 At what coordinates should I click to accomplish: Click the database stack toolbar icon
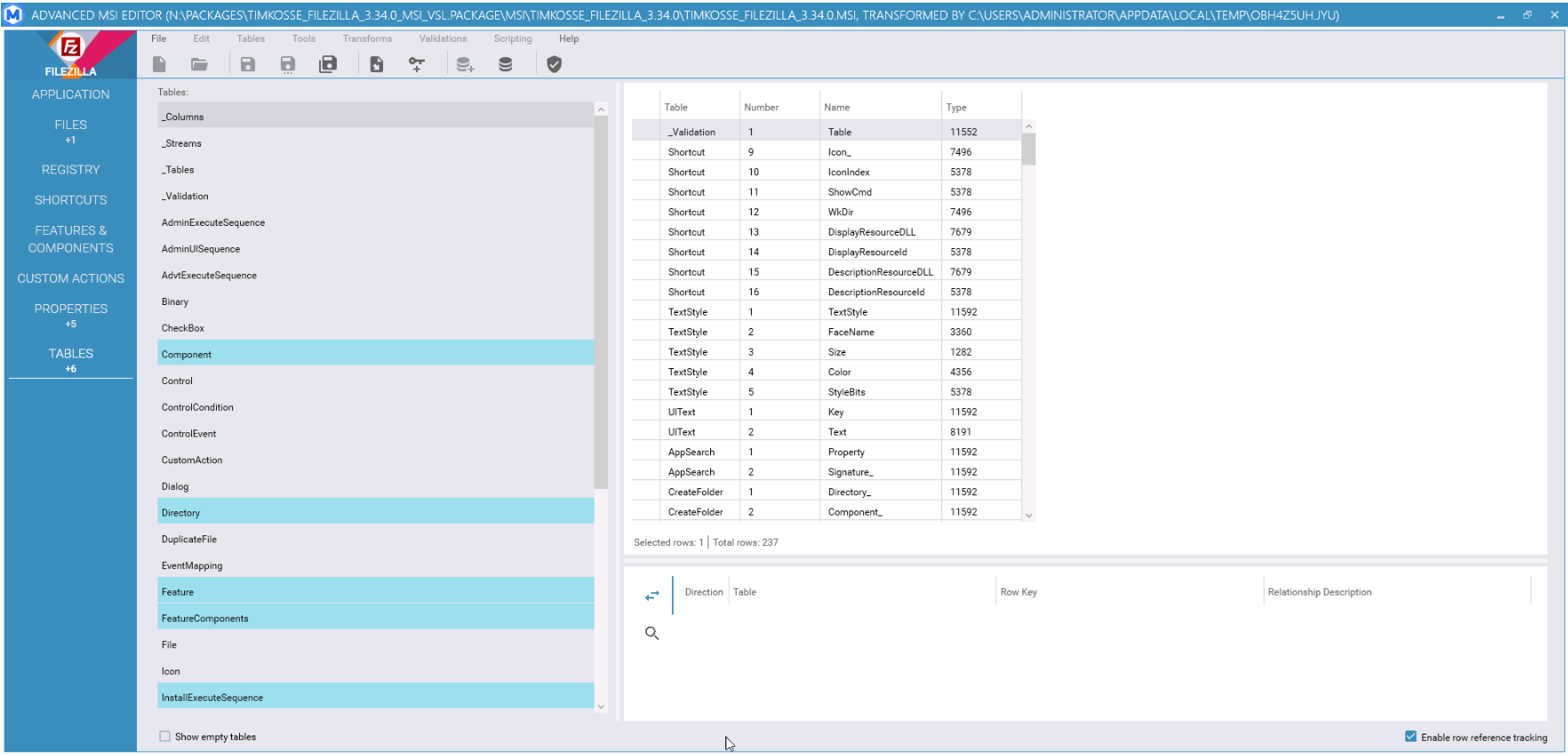[x=505, y=64]
